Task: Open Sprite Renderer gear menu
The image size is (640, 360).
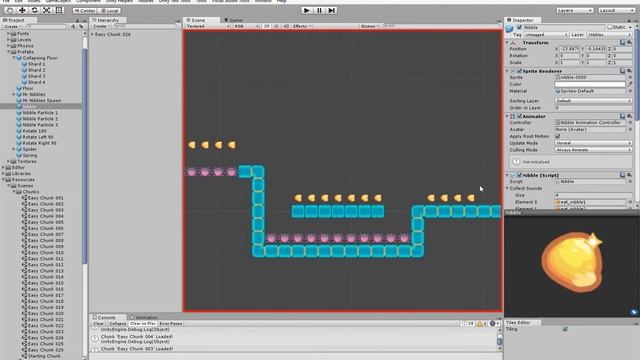Action: (x=629, y=71)
